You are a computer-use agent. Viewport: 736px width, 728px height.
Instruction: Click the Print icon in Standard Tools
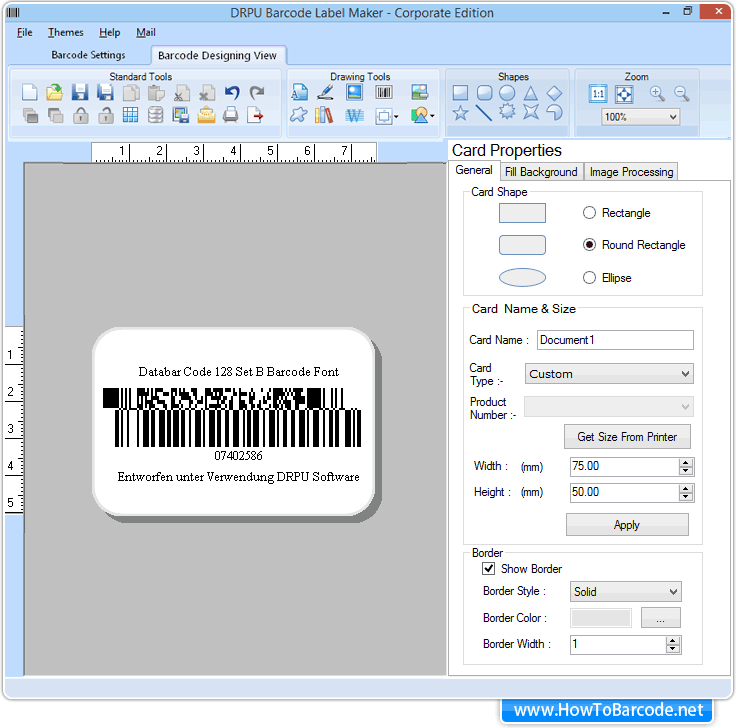click(x=231, y=115)
